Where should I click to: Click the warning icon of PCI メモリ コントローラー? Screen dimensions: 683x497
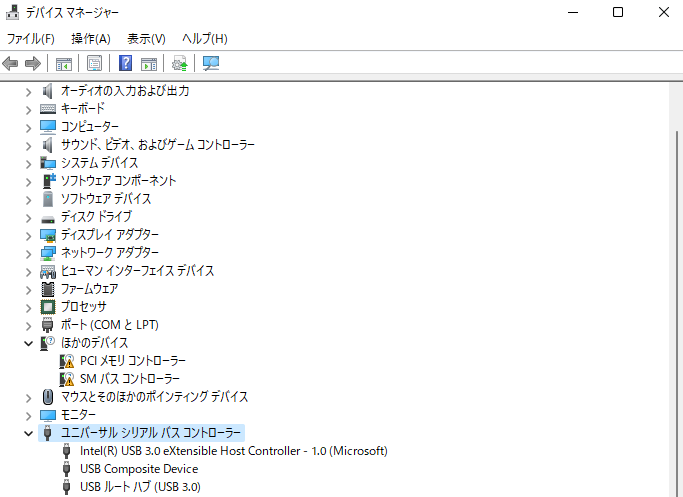[67, 361]
